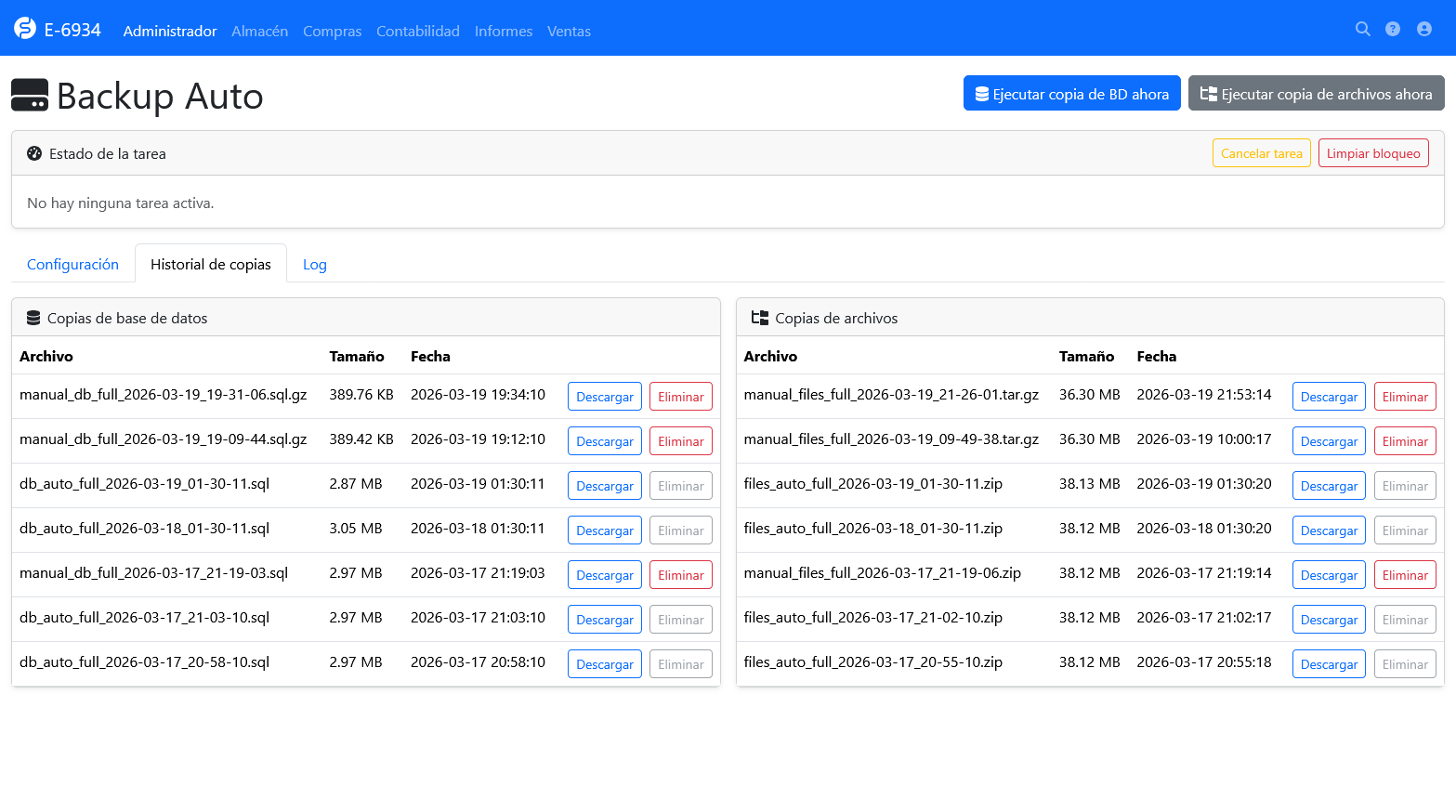Click the Estado de la tarea gauge icon
The height and width of the screenshot is (812, 1456).
(x=34, y=154)
